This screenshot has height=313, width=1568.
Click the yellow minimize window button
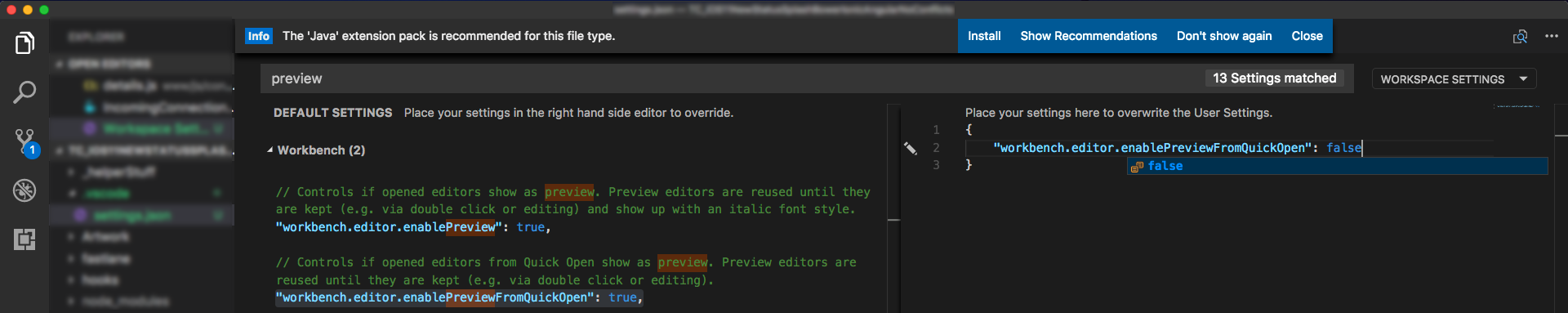[x=27, y=10]
